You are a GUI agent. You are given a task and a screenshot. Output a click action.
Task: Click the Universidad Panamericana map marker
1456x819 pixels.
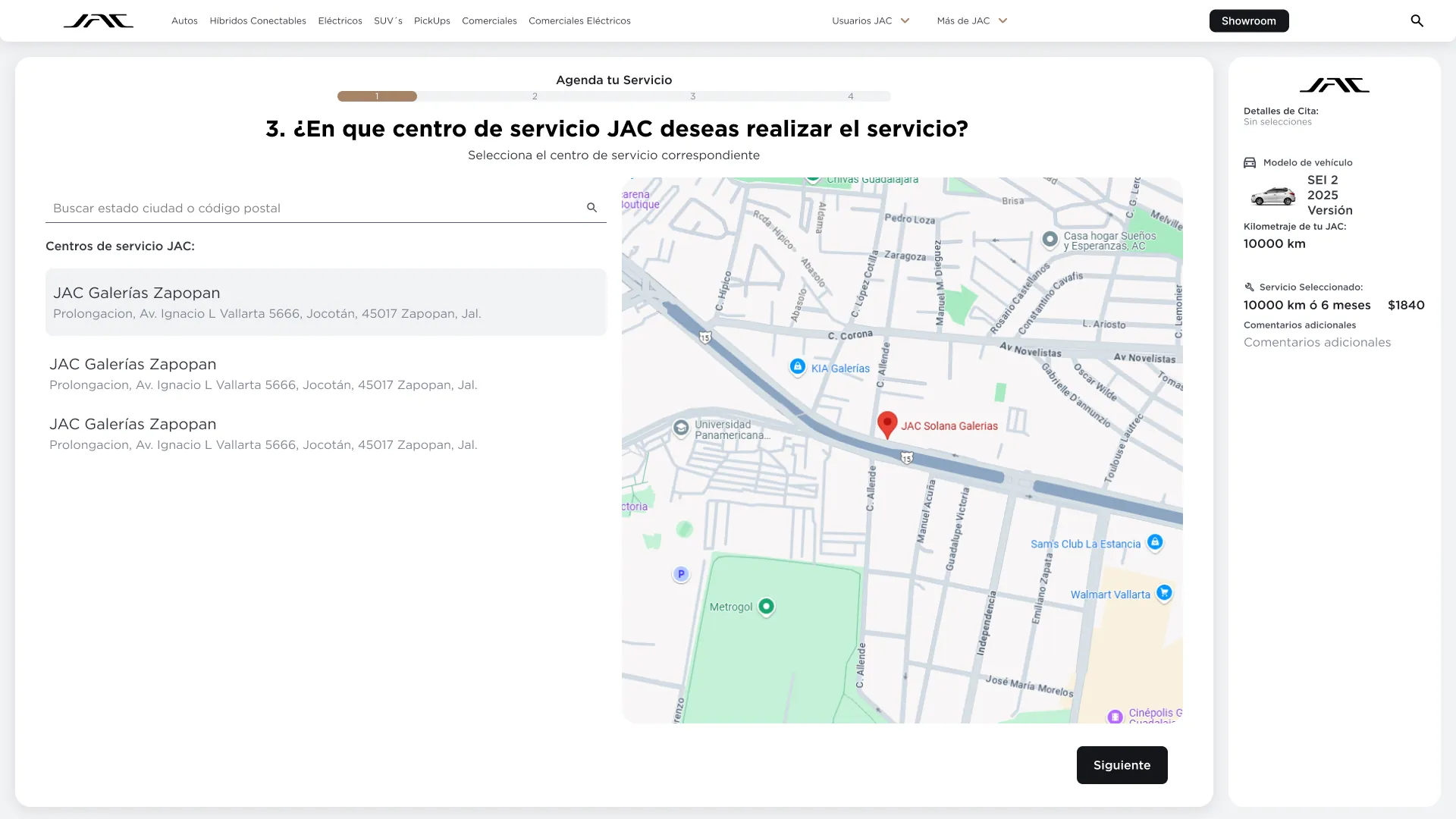(x=681, y=428)
